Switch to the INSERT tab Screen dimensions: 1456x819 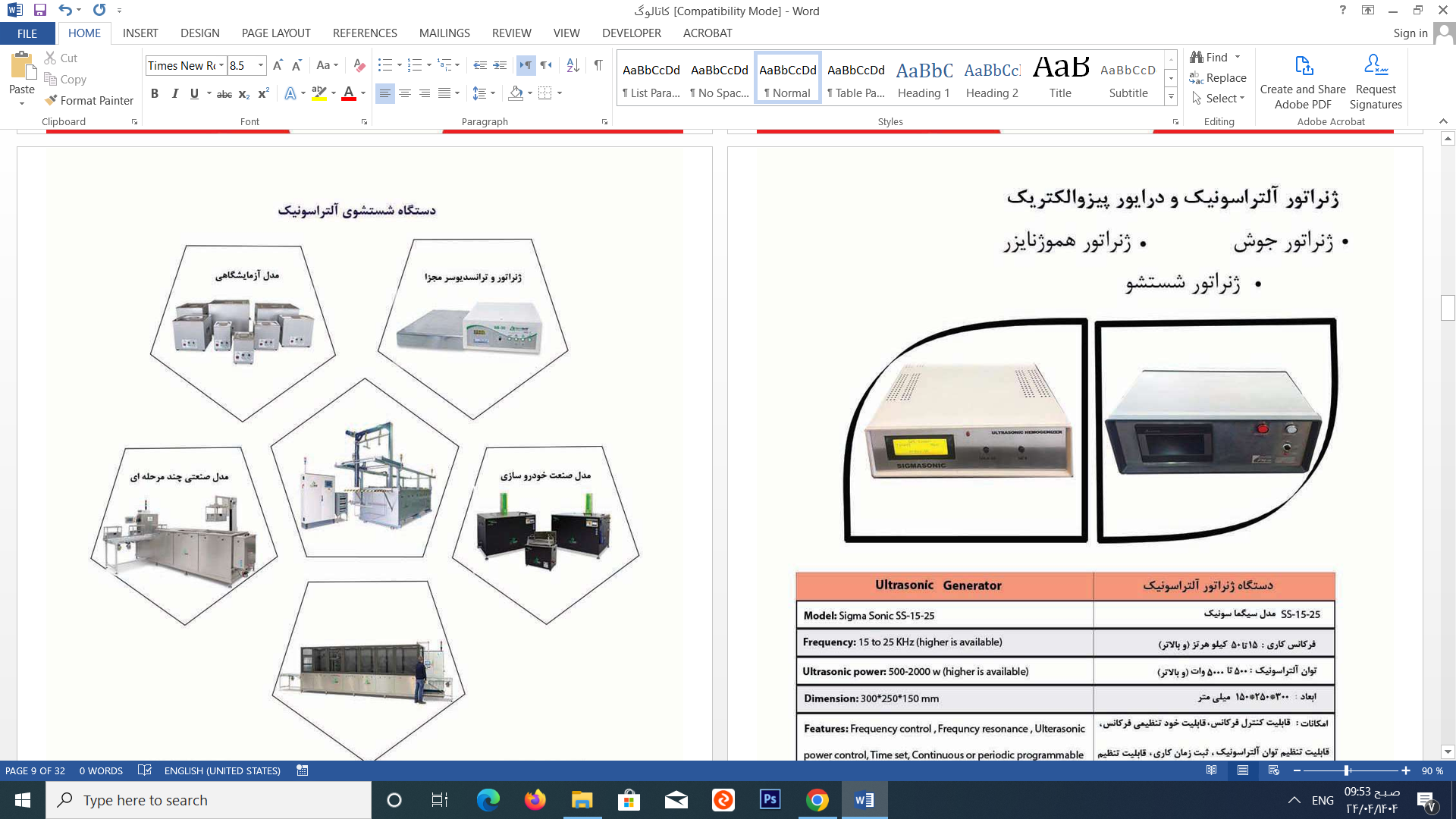point(140,33)
